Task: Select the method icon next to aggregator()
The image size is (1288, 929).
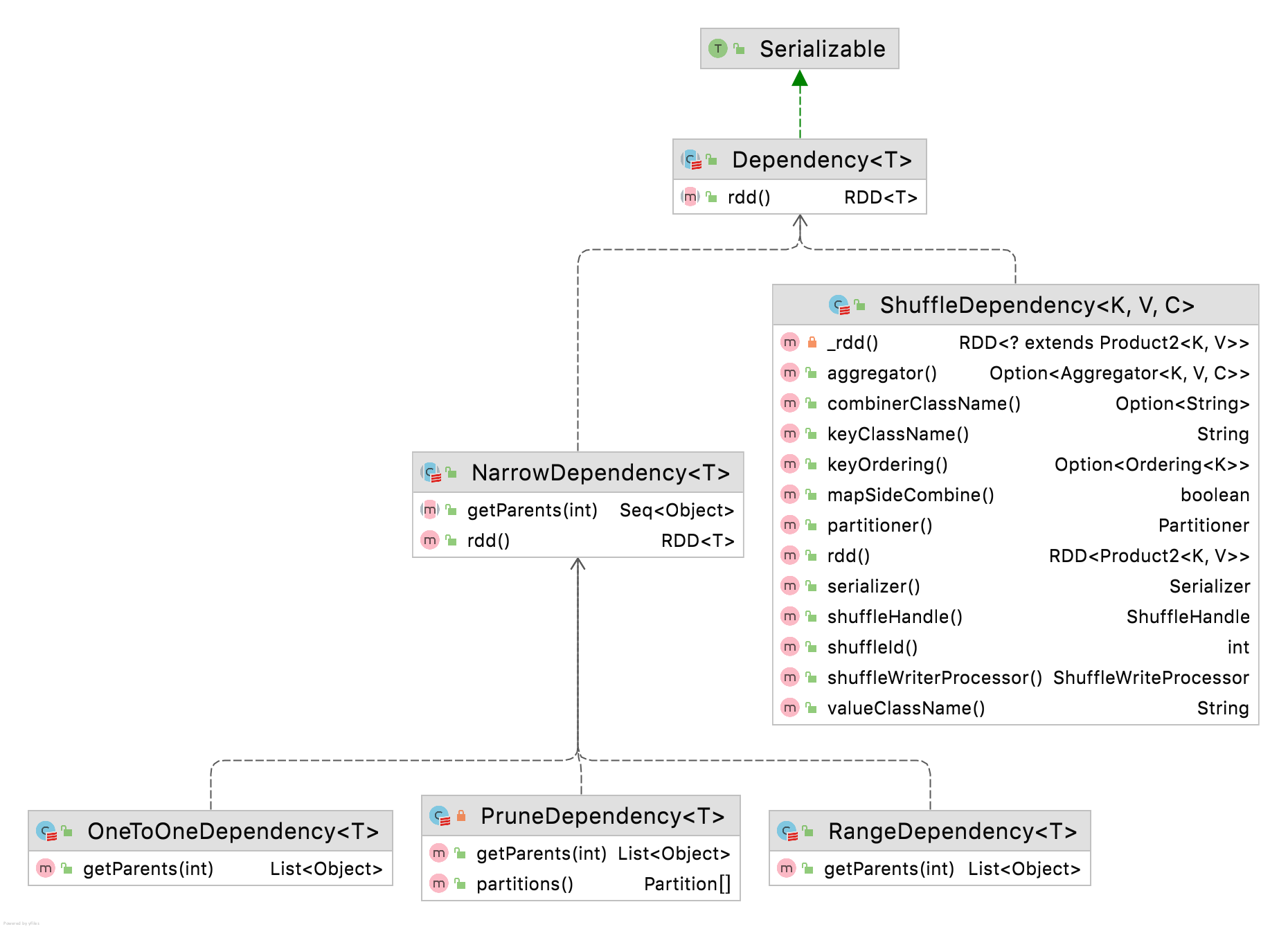Action: coord(790,372)
